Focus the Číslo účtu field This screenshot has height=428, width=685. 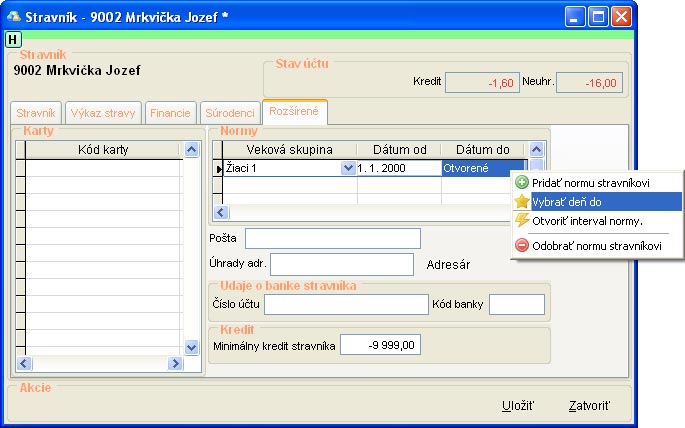[x=346, y=304]
